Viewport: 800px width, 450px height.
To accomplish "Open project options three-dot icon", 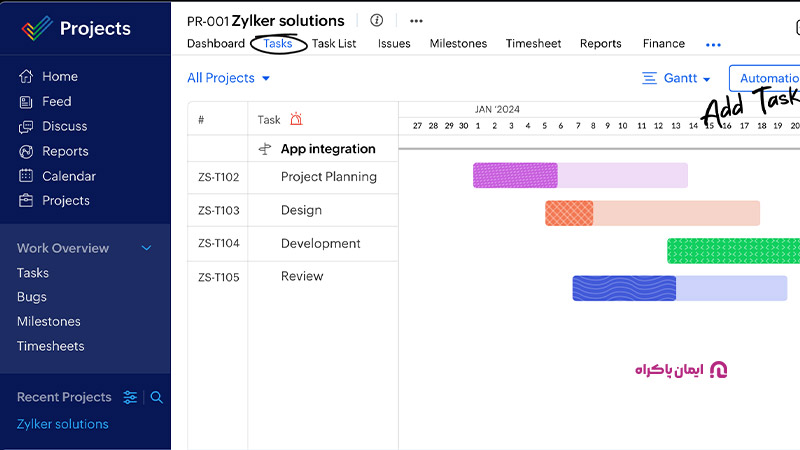I will (416, 21).
